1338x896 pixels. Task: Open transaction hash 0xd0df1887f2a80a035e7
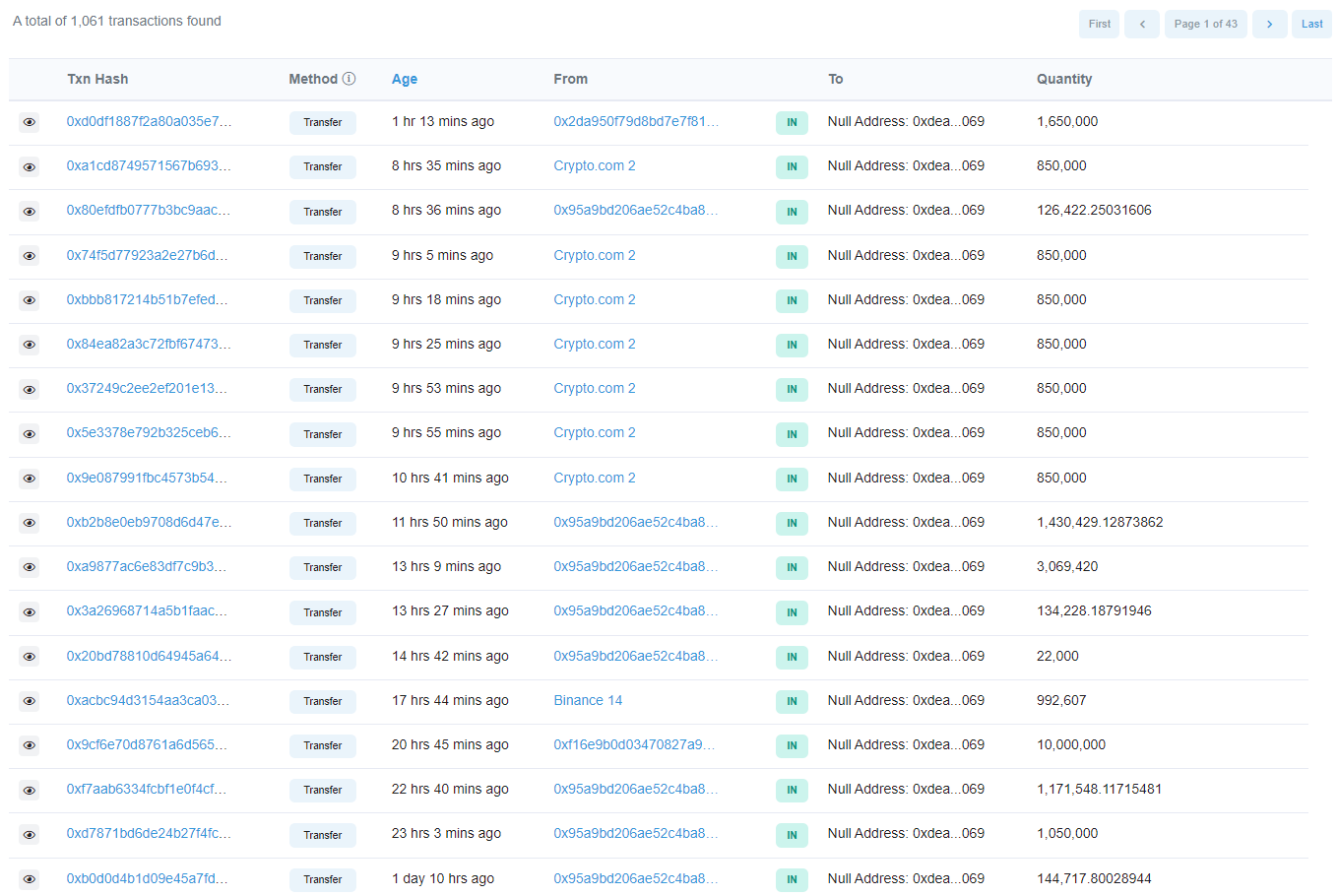150,121
